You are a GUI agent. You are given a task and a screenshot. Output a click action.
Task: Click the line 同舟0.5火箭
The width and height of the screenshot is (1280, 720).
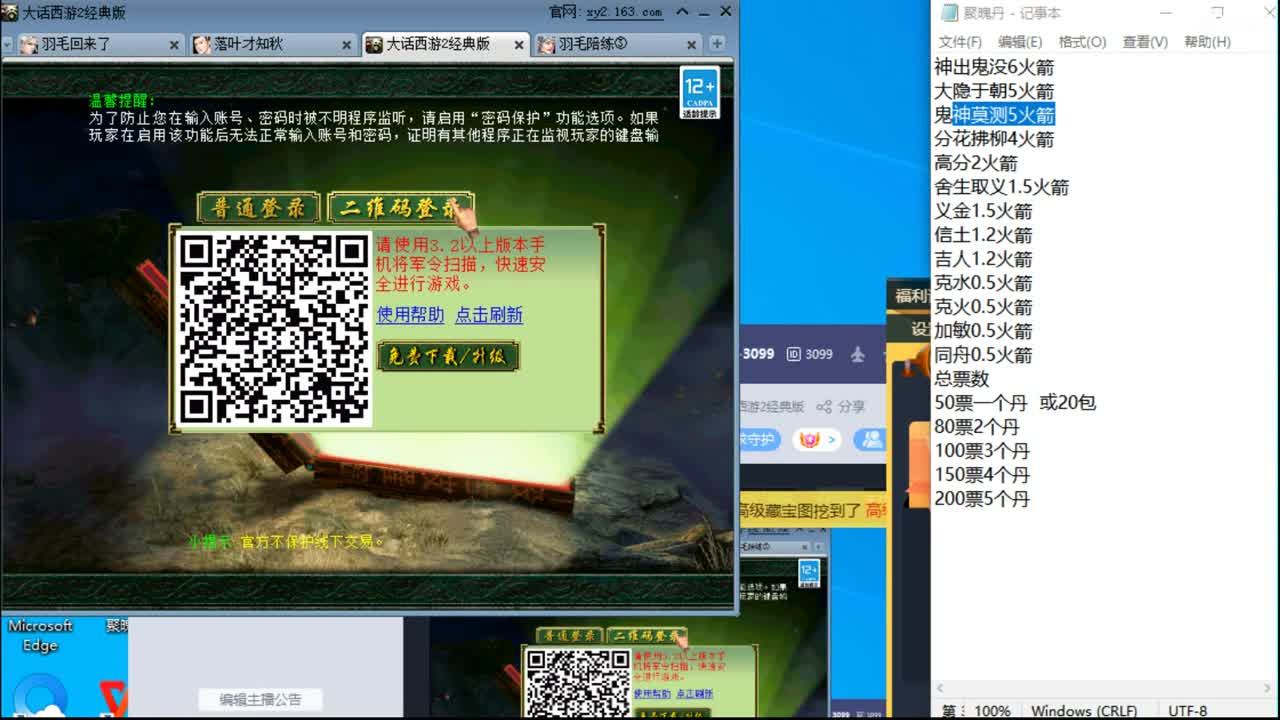[x=983, y=355]
